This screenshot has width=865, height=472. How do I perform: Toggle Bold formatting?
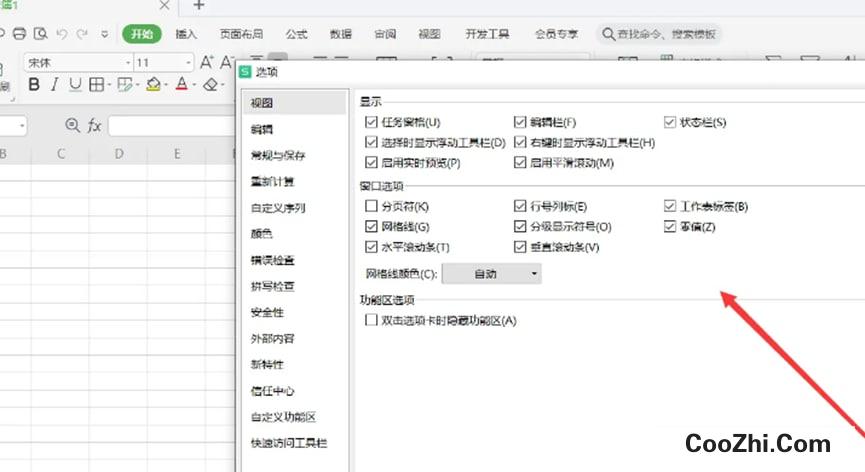pos(34,84)
